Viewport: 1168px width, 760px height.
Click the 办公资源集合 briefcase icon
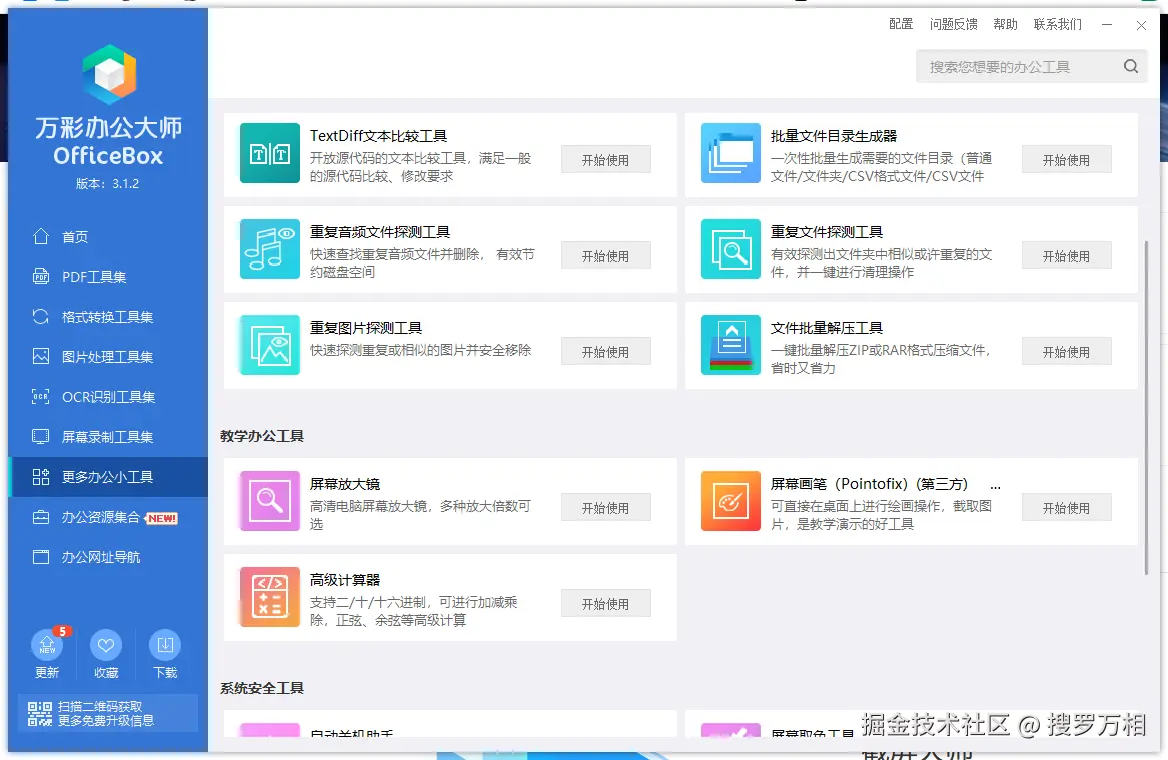pyautogui.click(x=41, y=517)
